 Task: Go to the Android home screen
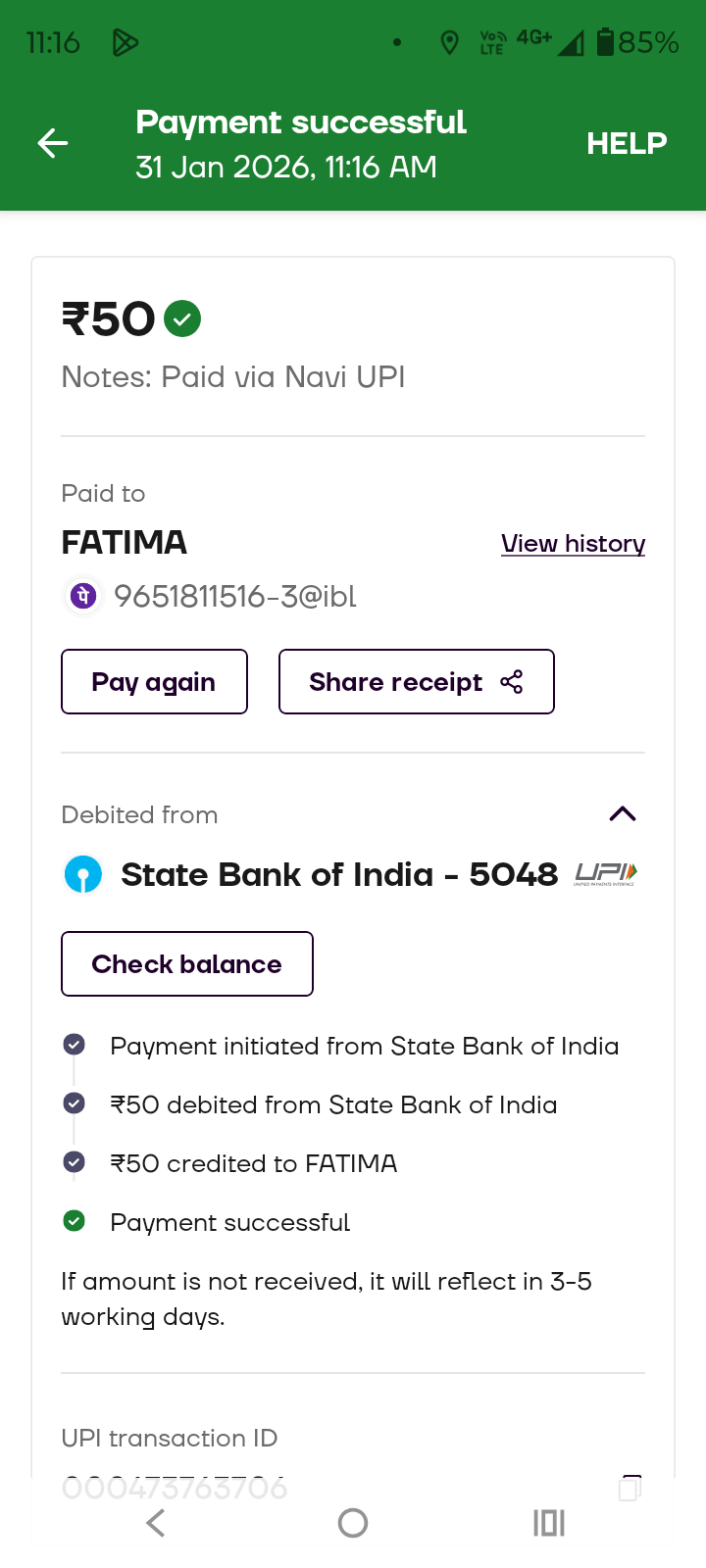pos(353,1523)
